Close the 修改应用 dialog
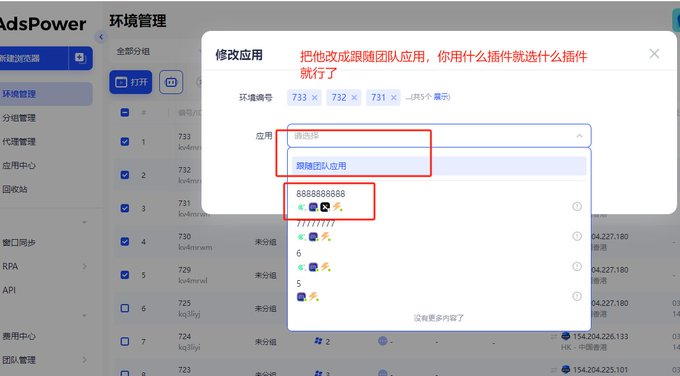The height and width of the screenshot is (376, 680). coord(654,54)
